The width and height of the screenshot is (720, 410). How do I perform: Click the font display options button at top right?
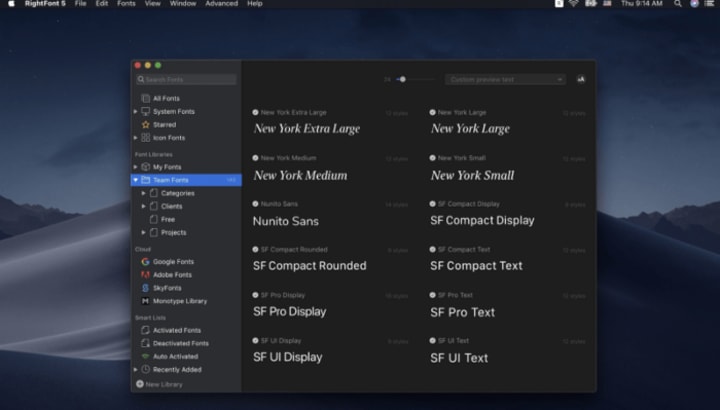tap(581, 79)
